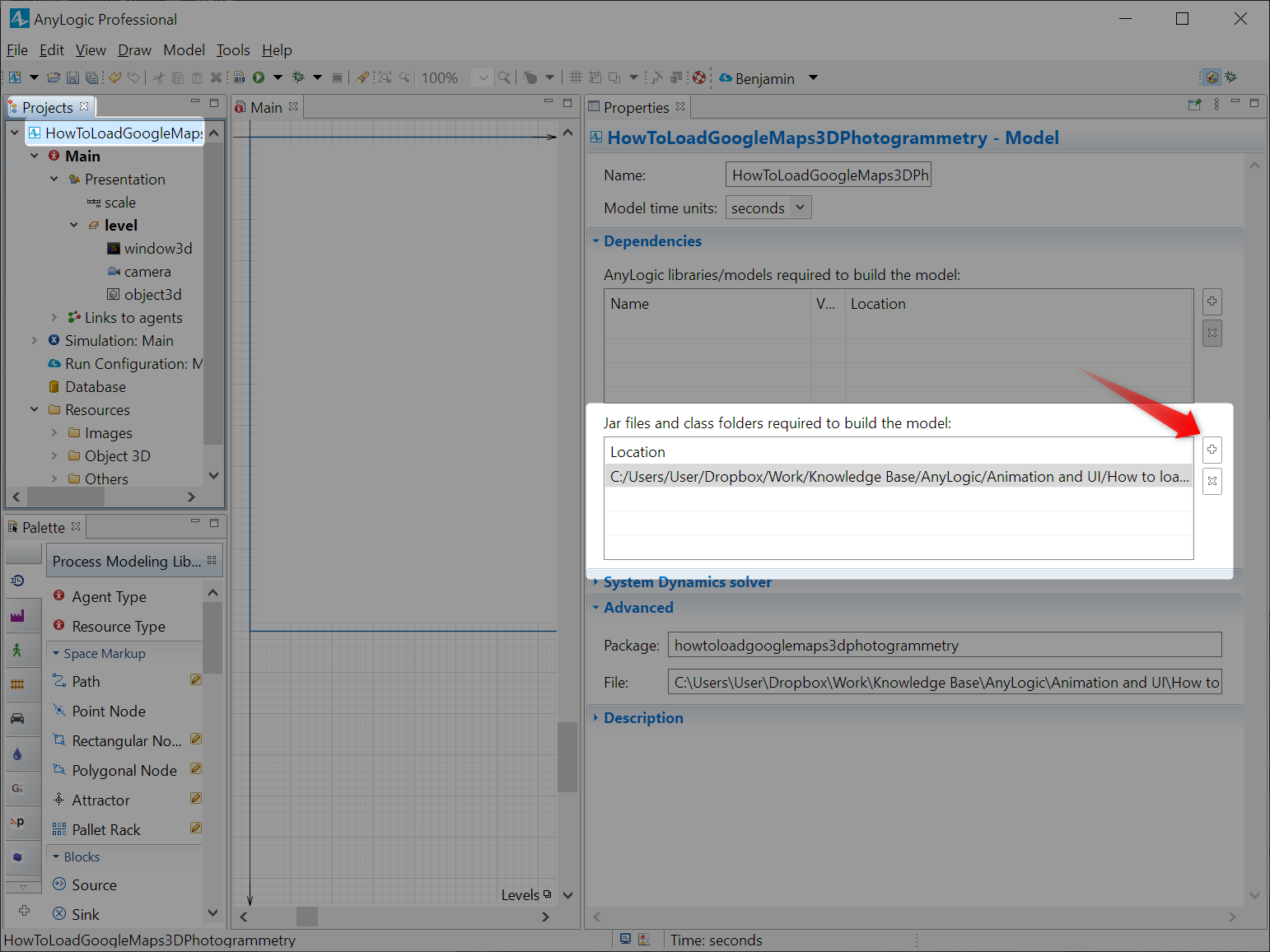
Task: Expand the Simulation: Main tree node
Action: tap(34, 340)
